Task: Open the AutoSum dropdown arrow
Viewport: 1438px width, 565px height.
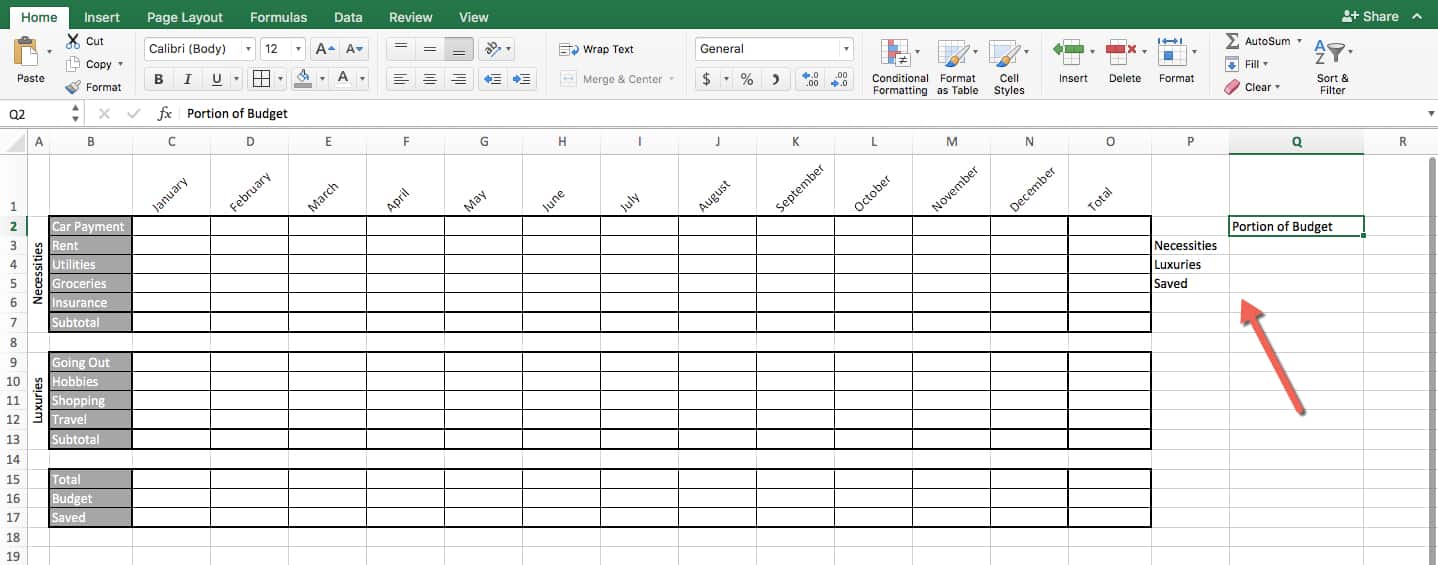Action: click(x=1299, y=41)
